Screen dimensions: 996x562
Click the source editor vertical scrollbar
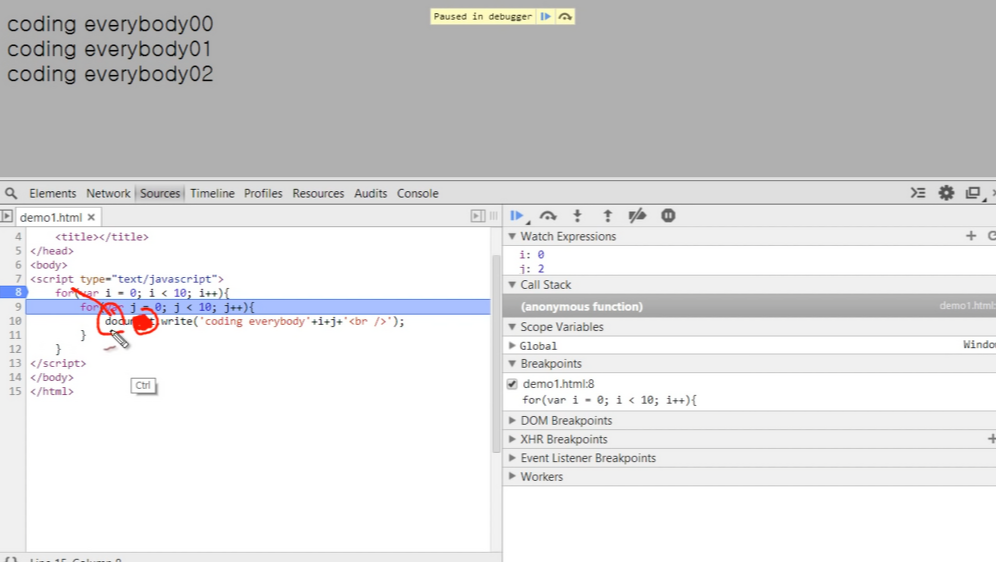pyautogui.click(x=496, y=353)
